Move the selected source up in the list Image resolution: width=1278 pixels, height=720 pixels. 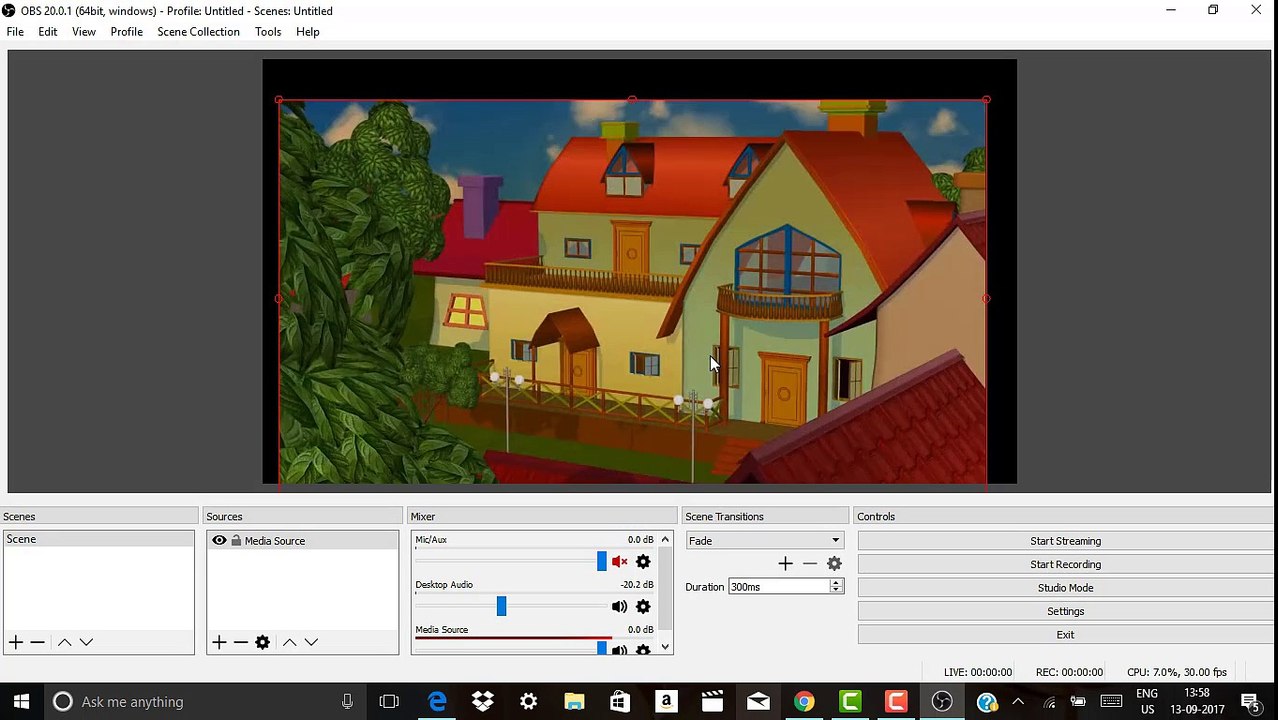point(289,642)
